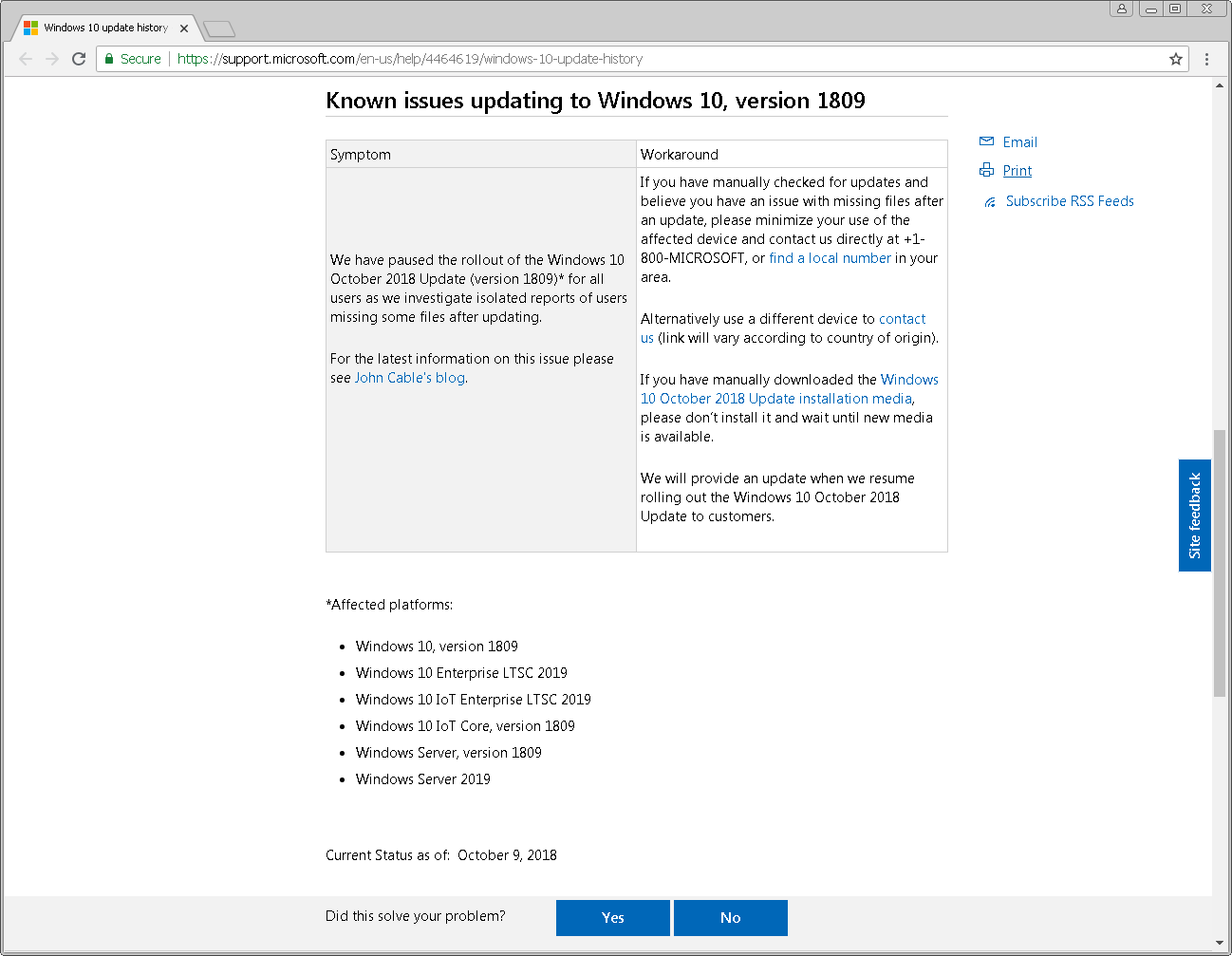Follow the 'contact us' link

[x=902, y=319]
